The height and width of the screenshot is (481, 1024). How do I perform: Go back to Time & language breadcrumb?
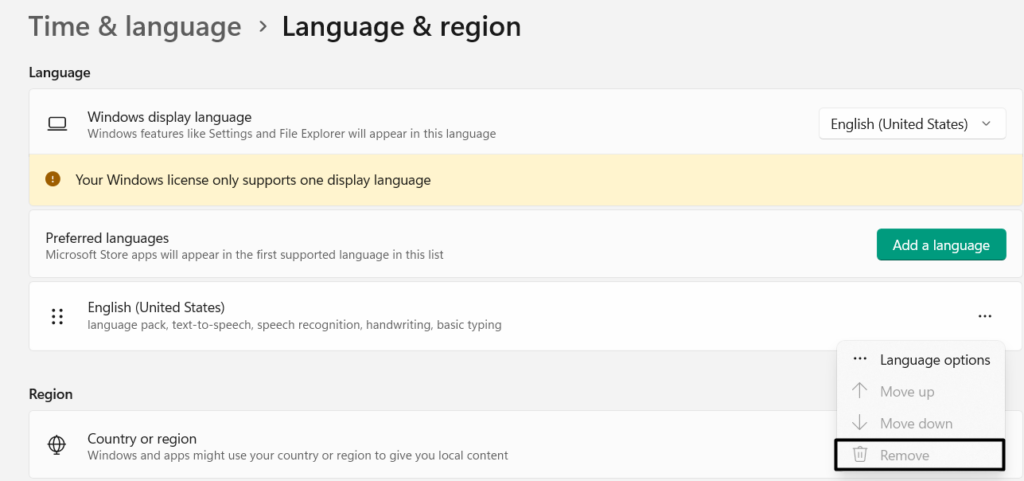pyautogui.click(x=135, y=27)
